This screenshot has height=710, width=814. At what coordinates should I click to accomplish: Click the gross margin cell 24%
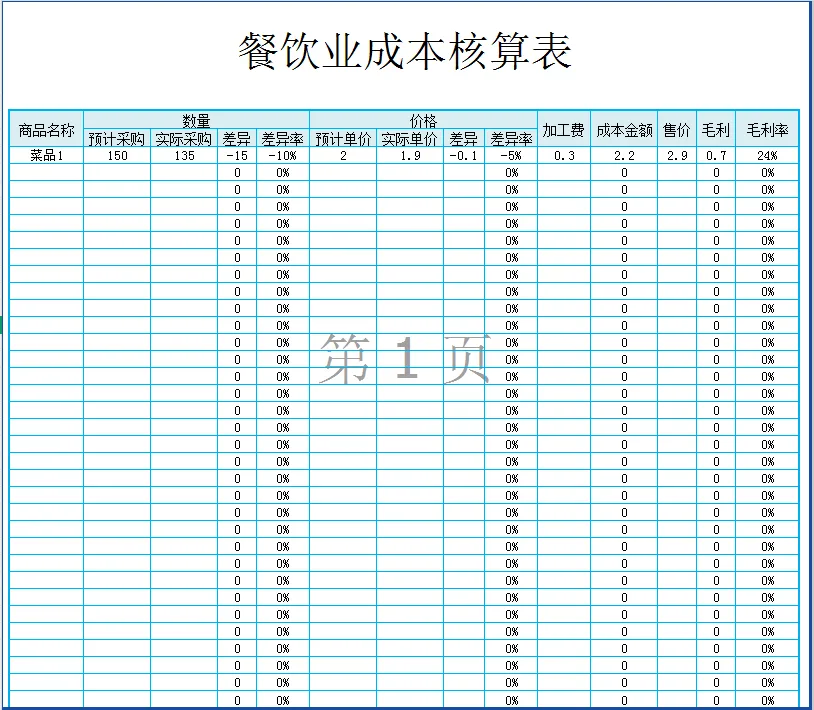(x=767, y=155)
